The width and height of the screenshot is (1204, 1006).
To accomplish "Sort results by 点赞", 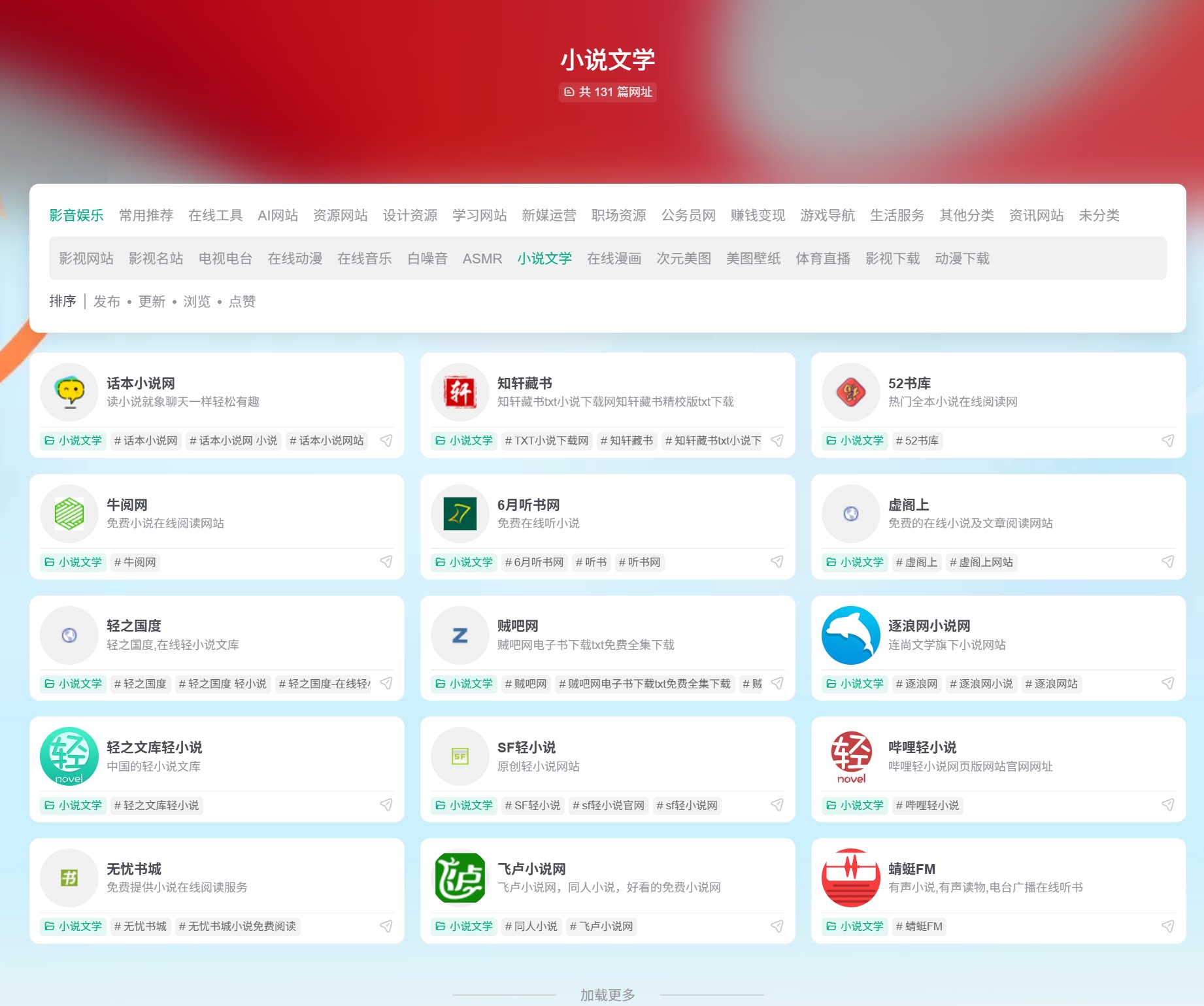I will point(242,301).
